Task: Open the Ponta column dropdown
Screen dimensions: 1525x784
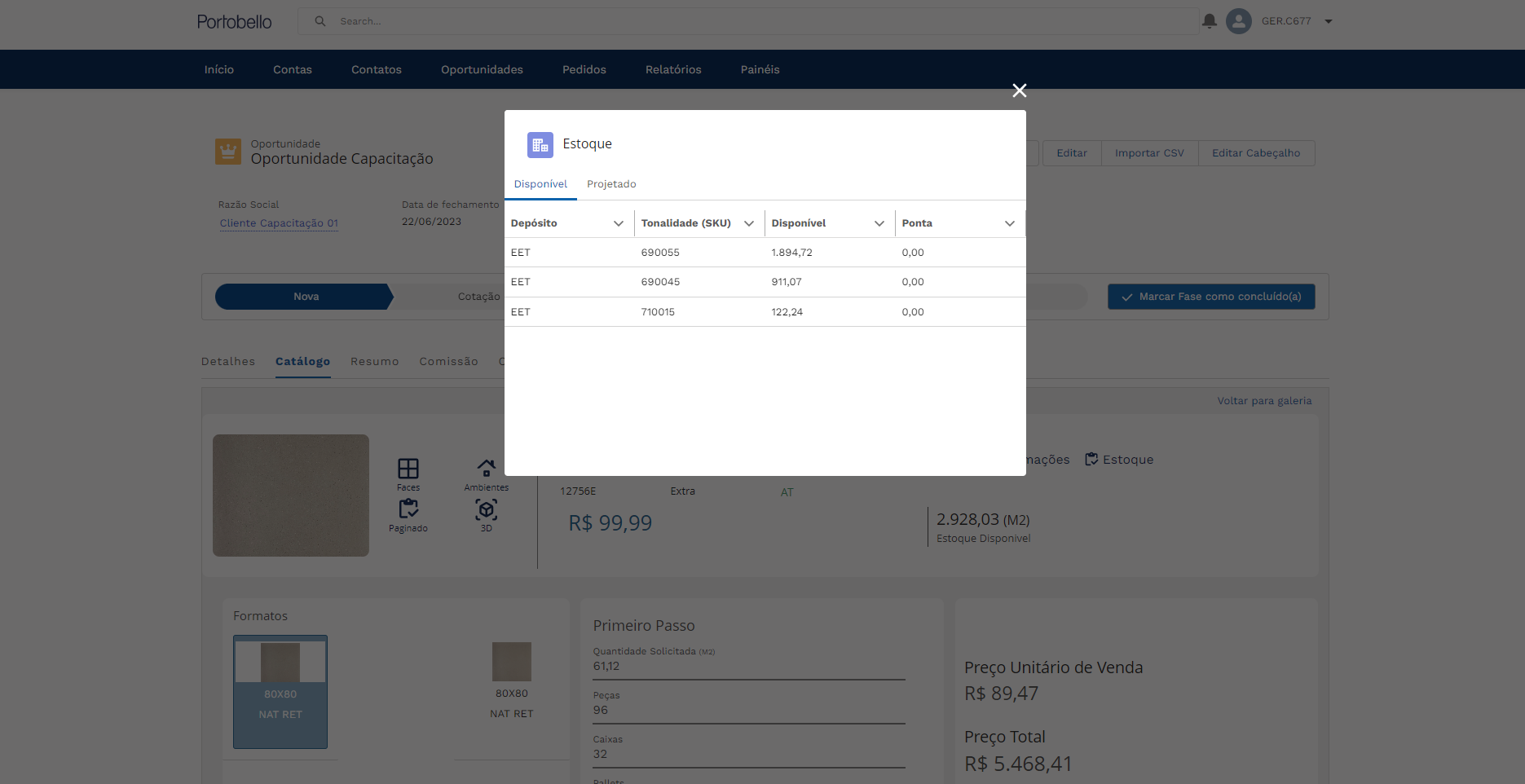Action: 1010,223
